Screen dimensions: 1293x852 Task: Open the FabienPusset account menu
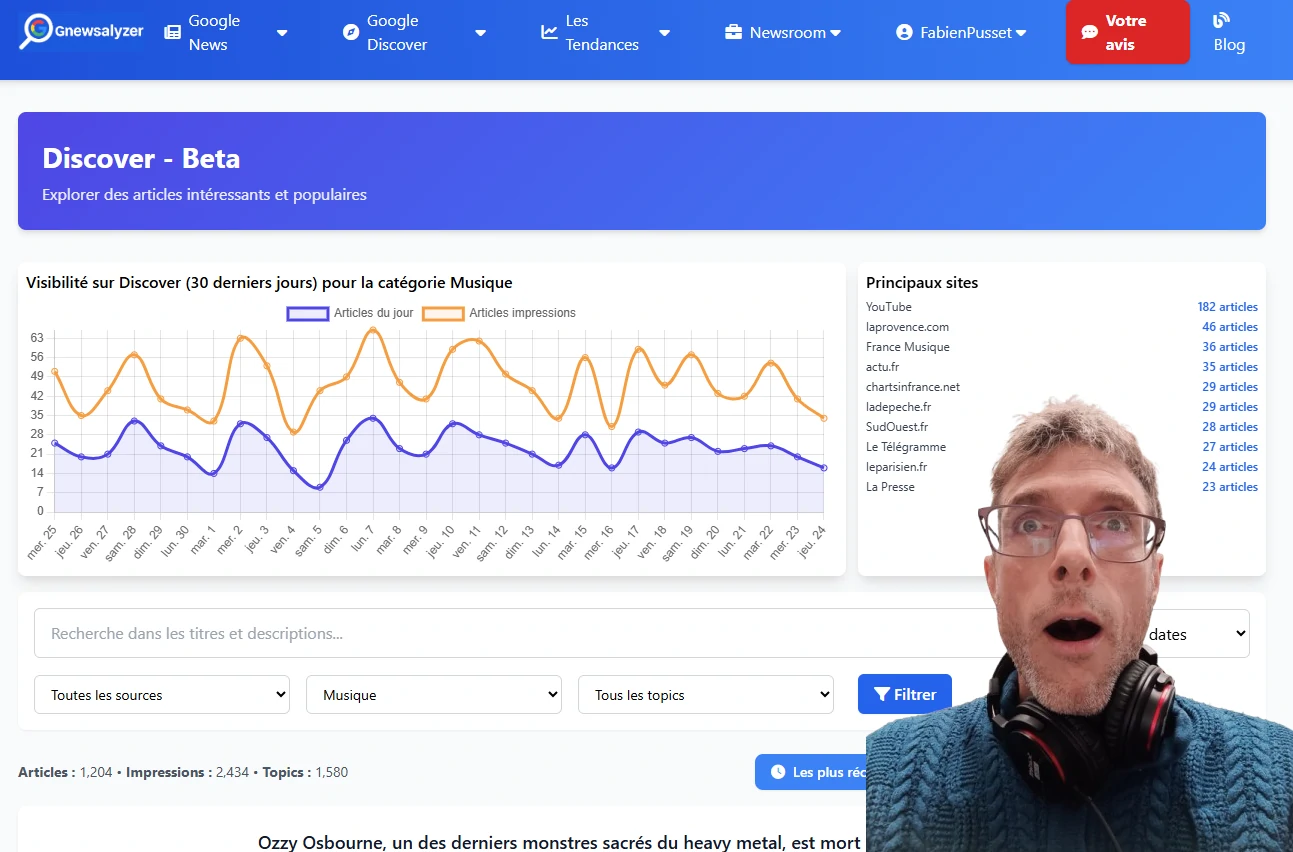[x=962, y=32]
